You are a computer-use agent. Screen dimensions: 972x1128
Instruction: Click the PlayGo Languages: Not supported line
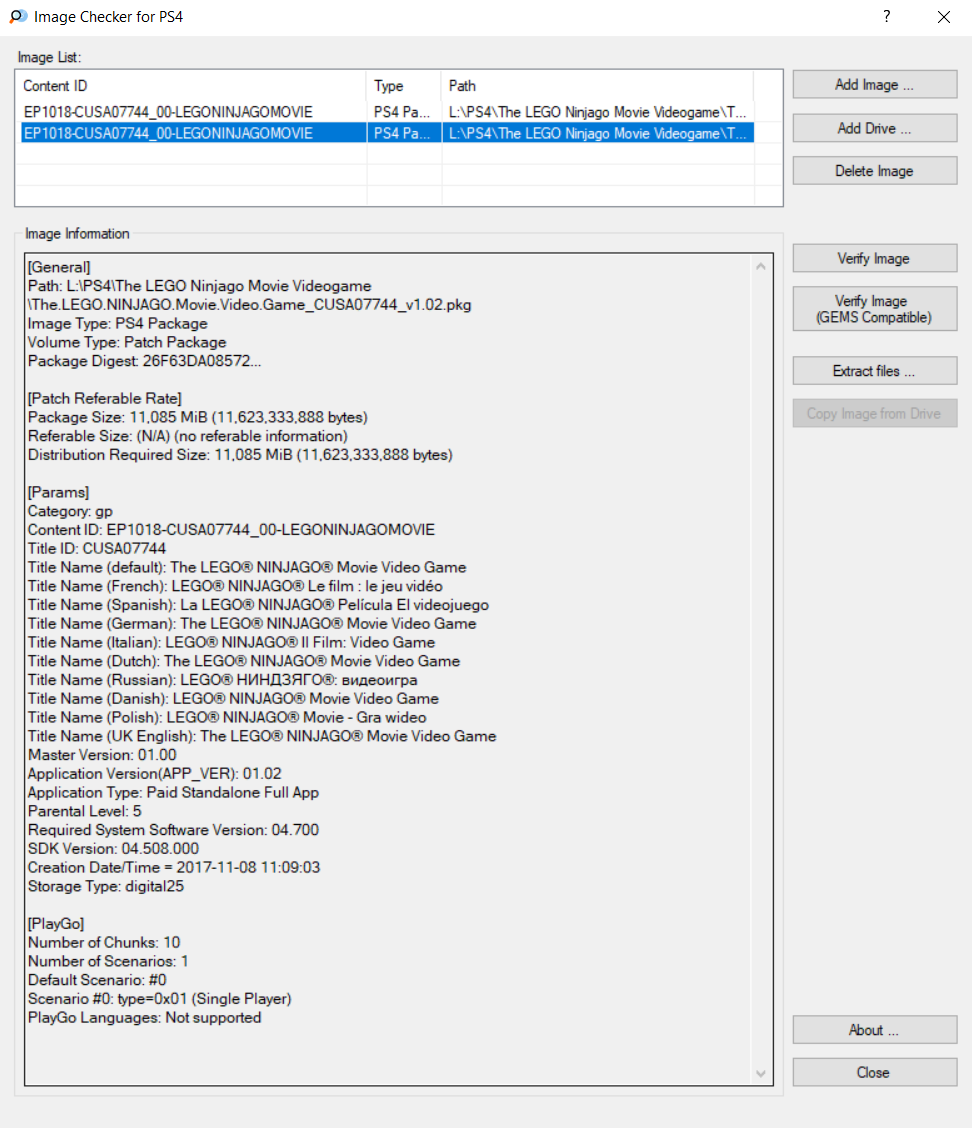click(x=145, y=1016)
